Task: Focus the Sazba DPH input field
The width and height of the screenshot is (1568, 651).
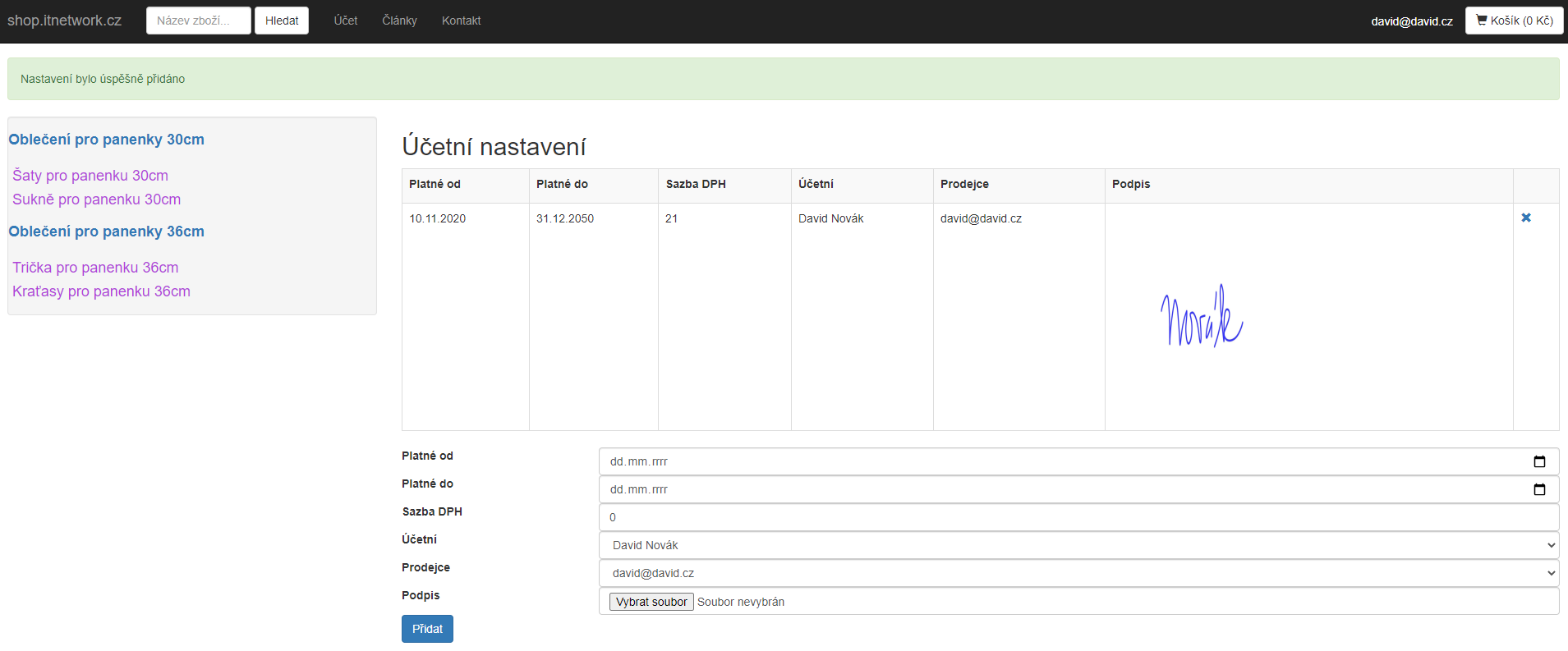Action: click(1078, 517)
